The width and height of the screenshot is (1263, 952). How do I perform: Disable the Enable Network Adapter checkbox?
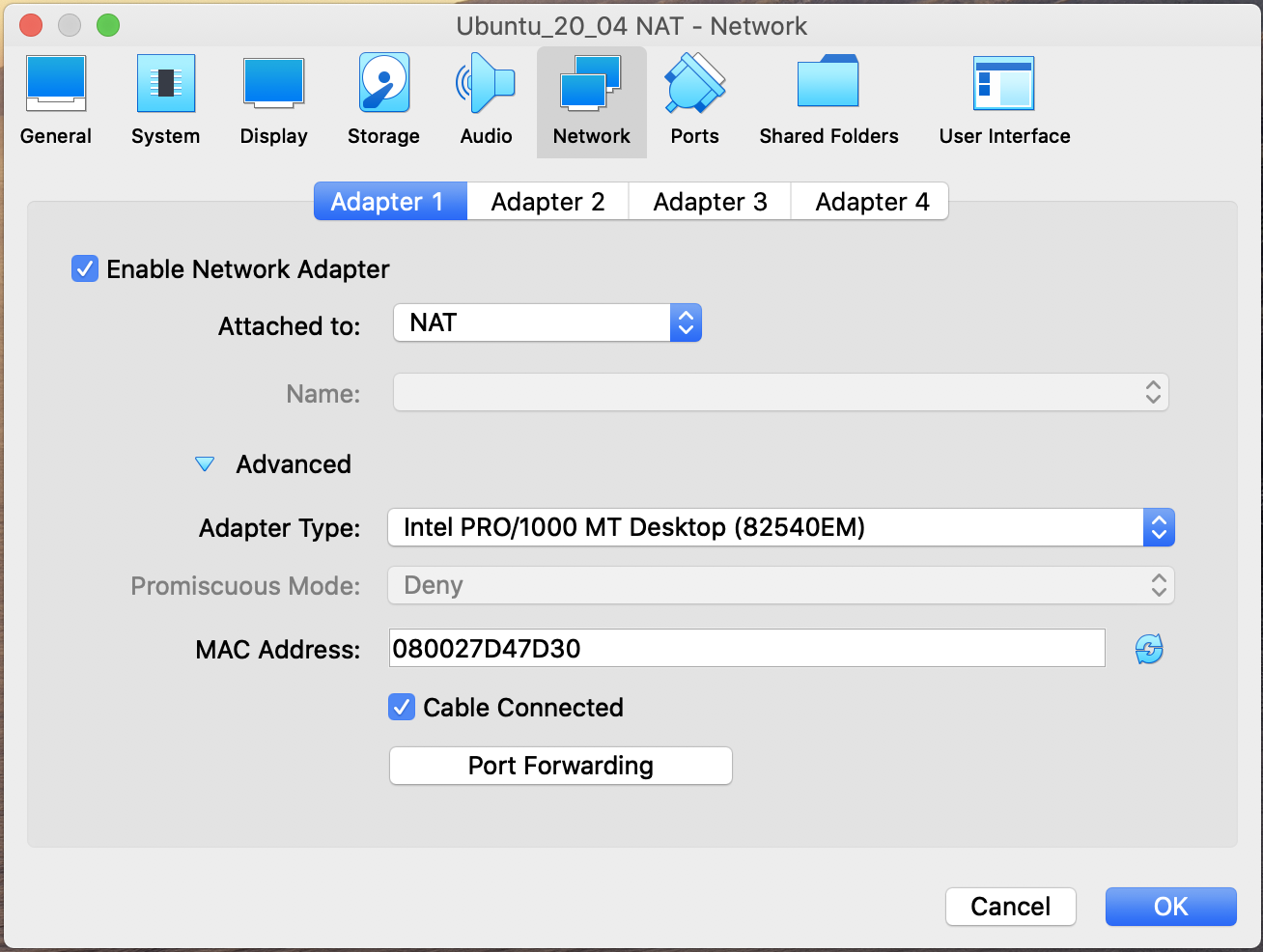click(x=85, y=268)
